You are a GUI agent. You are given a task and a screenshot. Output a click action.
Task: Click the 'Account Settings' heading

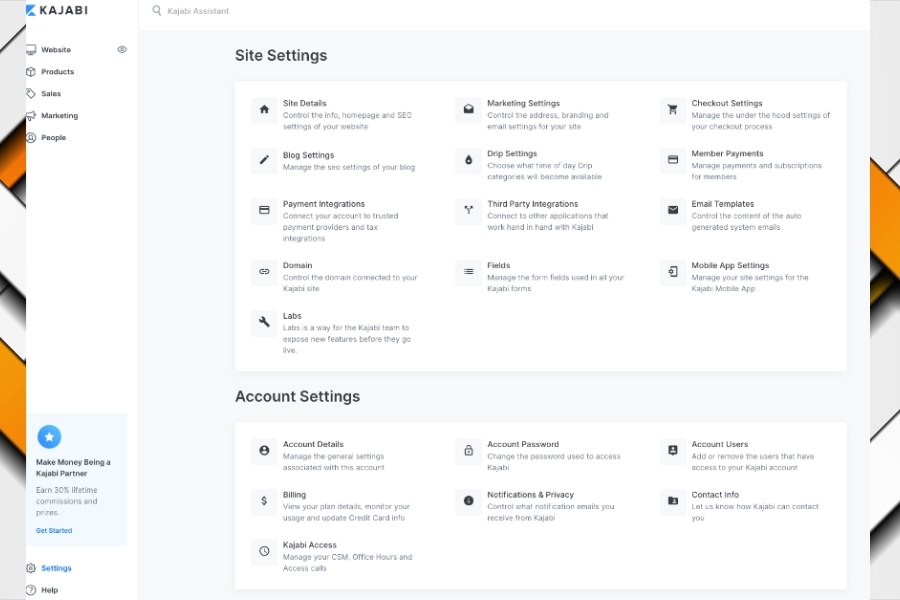pyautogui.click(x=297, y=397)
